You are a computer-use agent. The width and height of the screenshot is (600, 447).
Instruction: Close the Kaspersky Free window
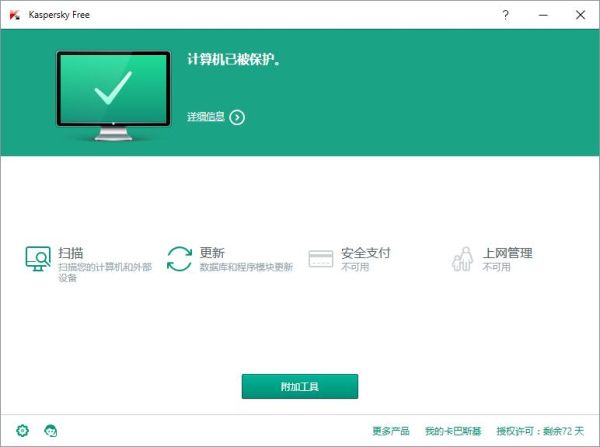[x=580, y=15]
